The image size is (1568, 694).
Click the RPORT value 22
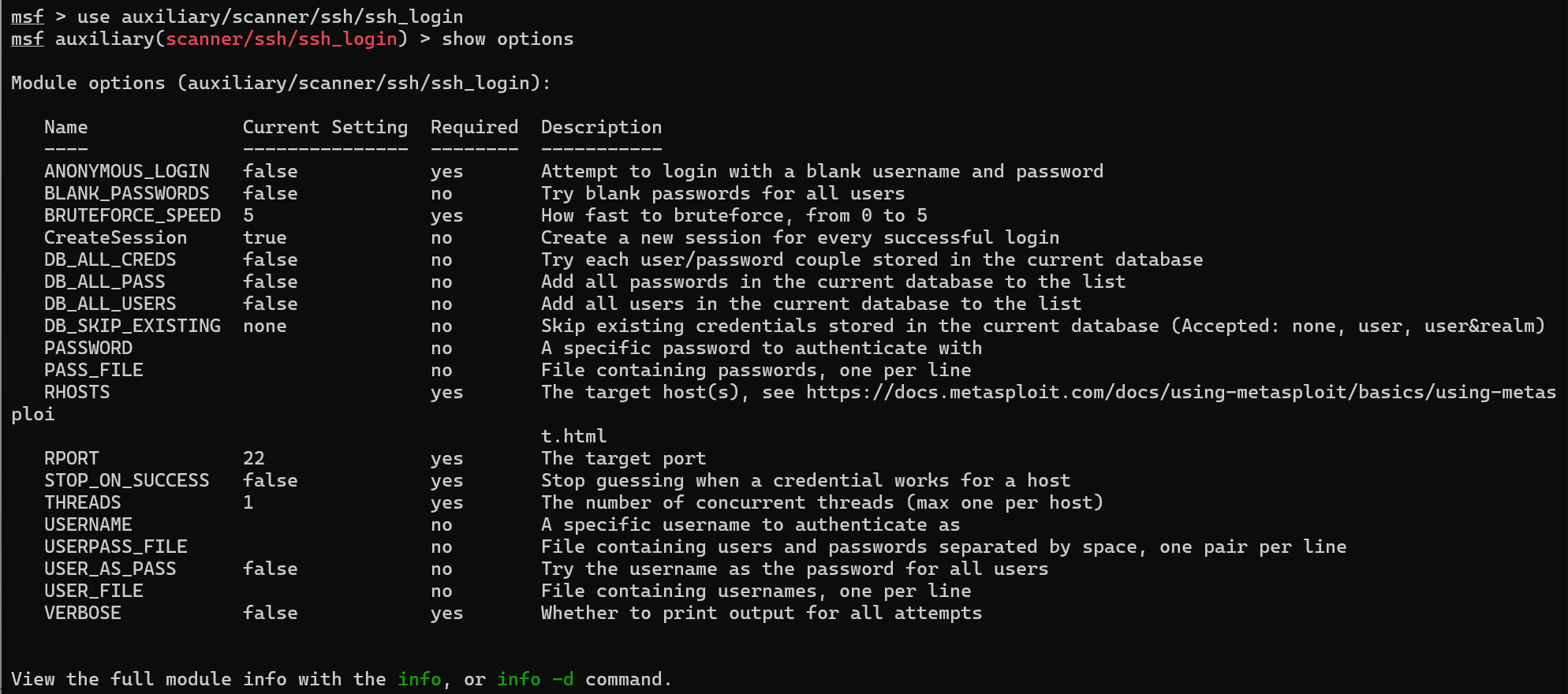point(254,458)
